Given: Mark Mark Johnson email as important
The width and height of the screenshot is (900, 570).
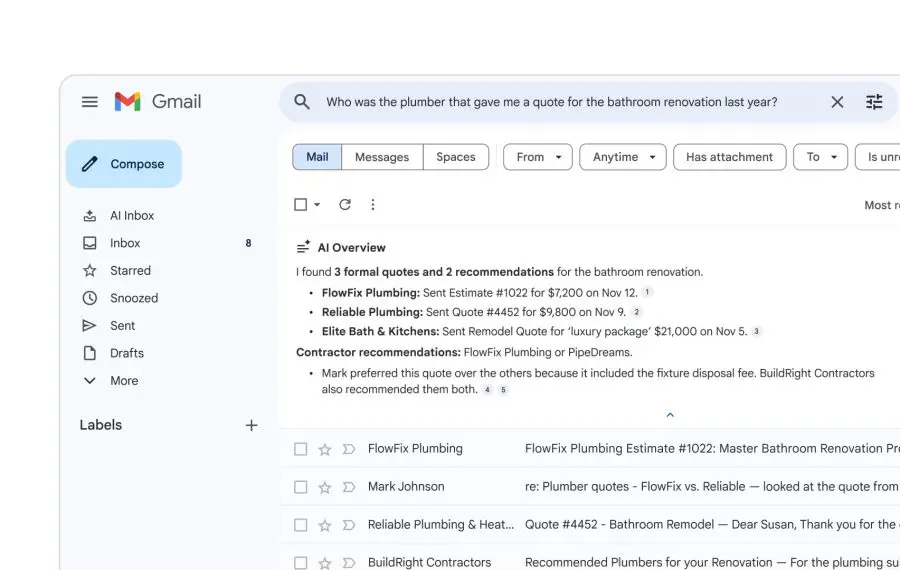Looking at the screenshot, I should (x=349, y=487).
